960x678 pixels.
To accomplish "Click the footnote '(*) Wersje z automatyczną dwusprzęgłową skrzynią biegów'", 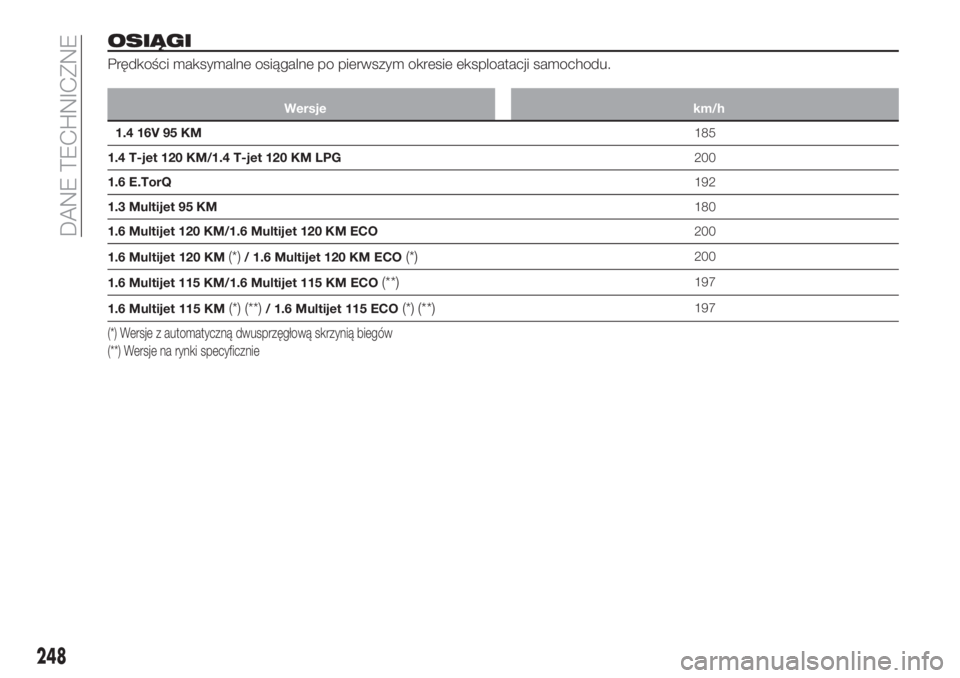I will [250, 334].
